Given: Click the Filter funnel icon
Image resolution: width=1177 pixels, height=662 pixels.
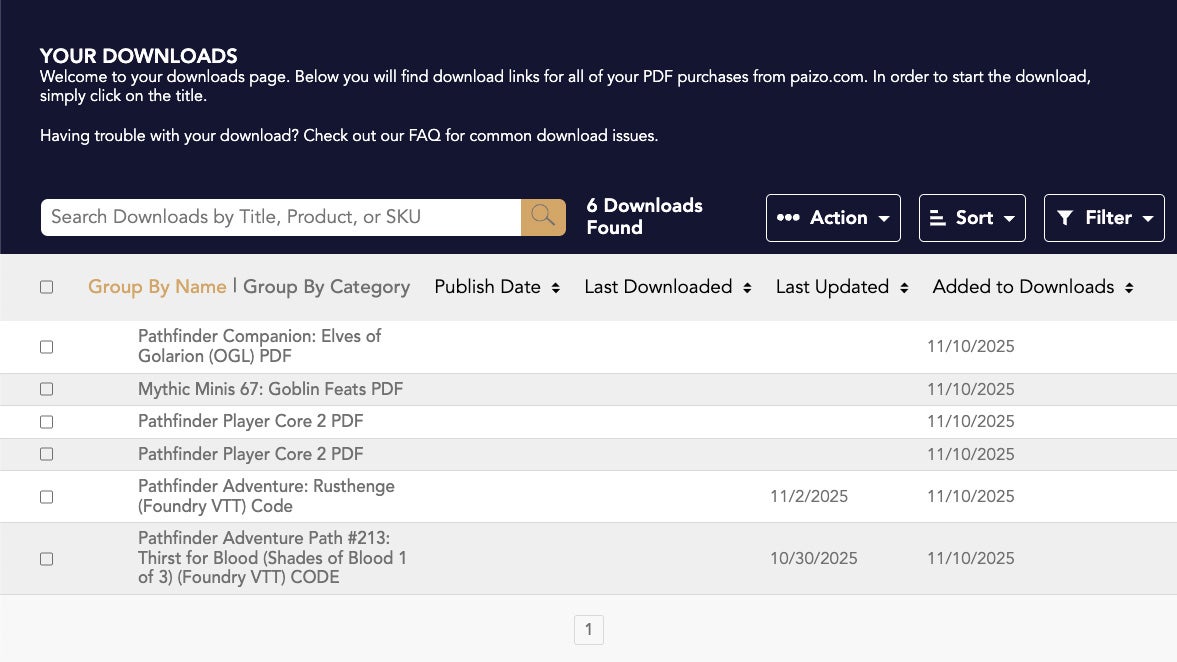Looking at the screenshot, I should pyautogui.click(x=1065, y=217).
